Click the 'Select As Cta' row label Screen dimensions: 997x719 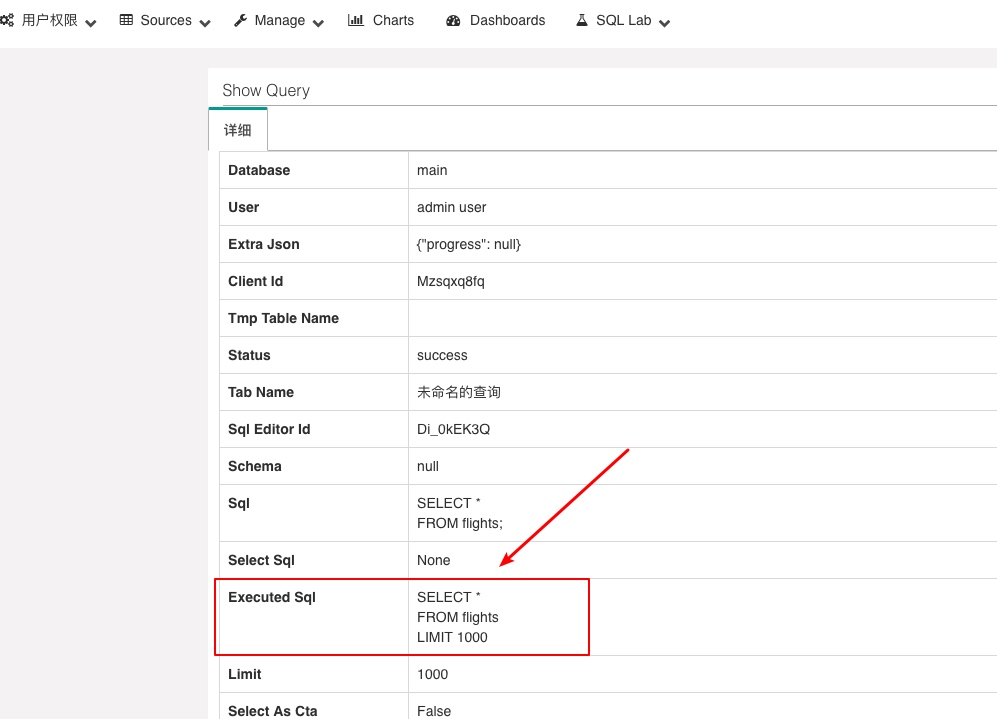point(273,711)
